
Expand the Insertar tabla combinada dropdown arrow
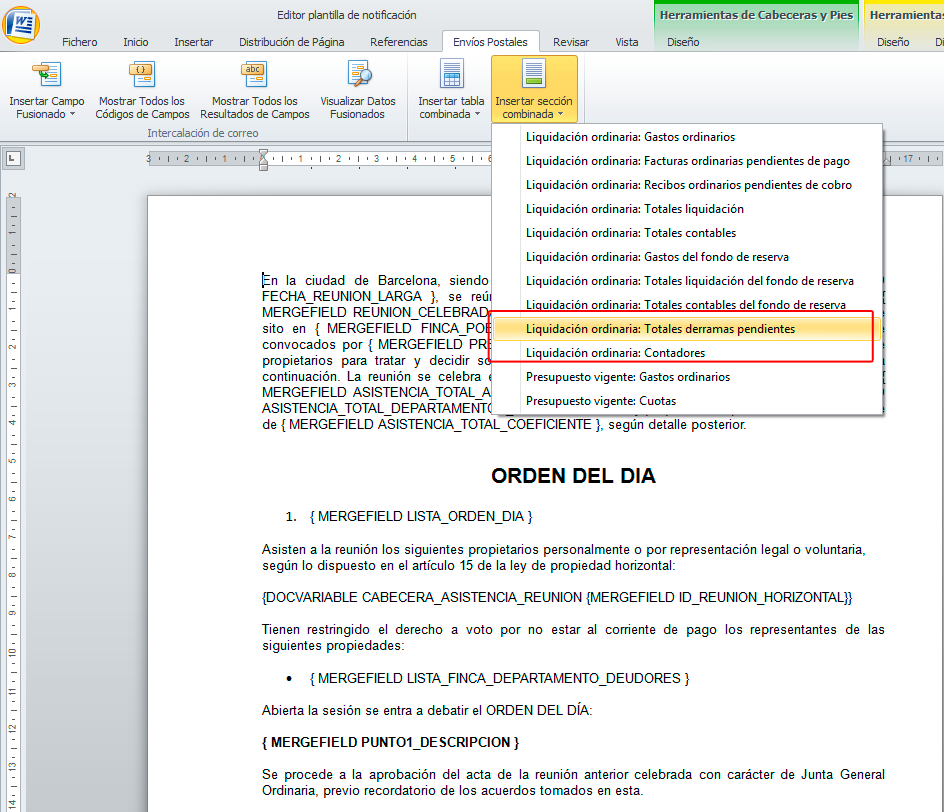point(476,115)
